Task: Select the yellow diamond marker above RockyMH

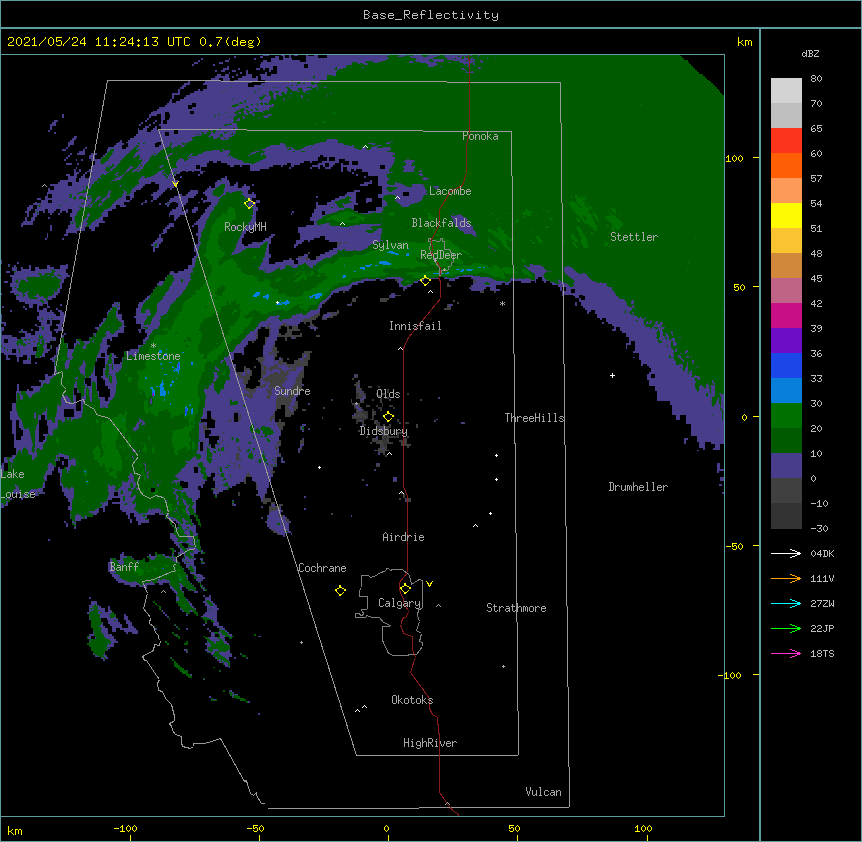Action: click(249, 204)
